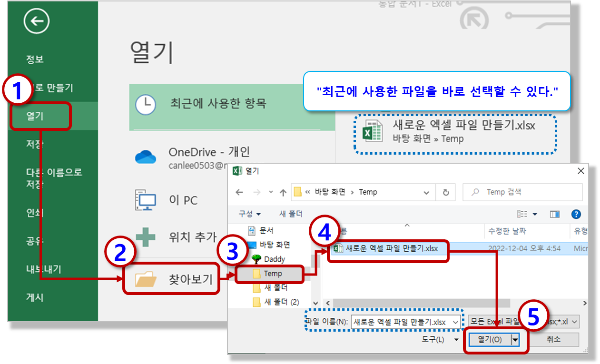Select 이 PC location
Screen dimensions: 600x364
tap(183, 200)
